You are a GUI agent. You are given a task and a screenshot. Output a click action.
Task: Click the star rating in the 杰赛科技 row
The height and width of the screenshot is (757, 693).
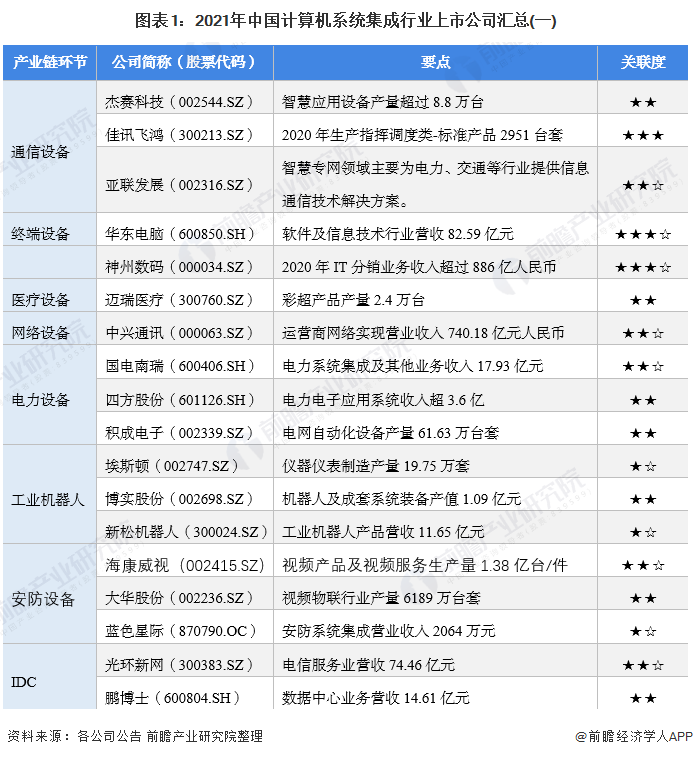643,102
